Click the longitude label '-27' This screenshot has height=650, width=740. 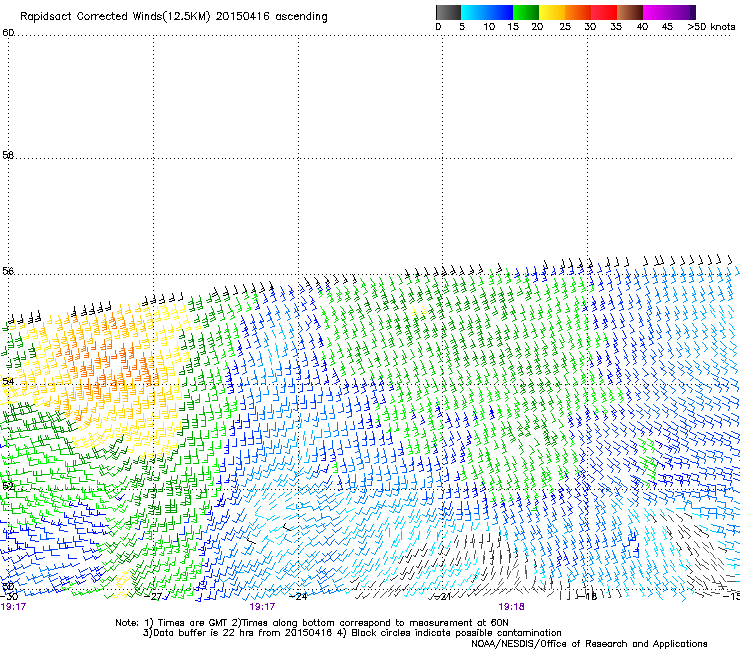point(154,597)
